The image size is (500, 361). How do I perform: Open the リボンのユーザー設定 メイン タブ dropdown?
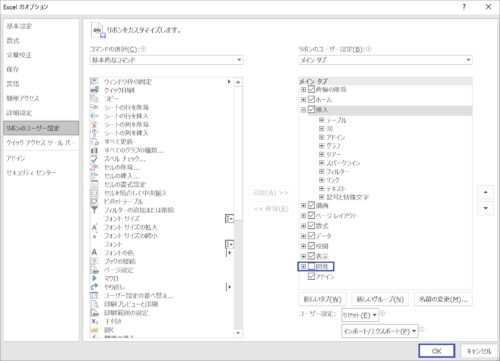pyautogui.click(x=385, y=60)
